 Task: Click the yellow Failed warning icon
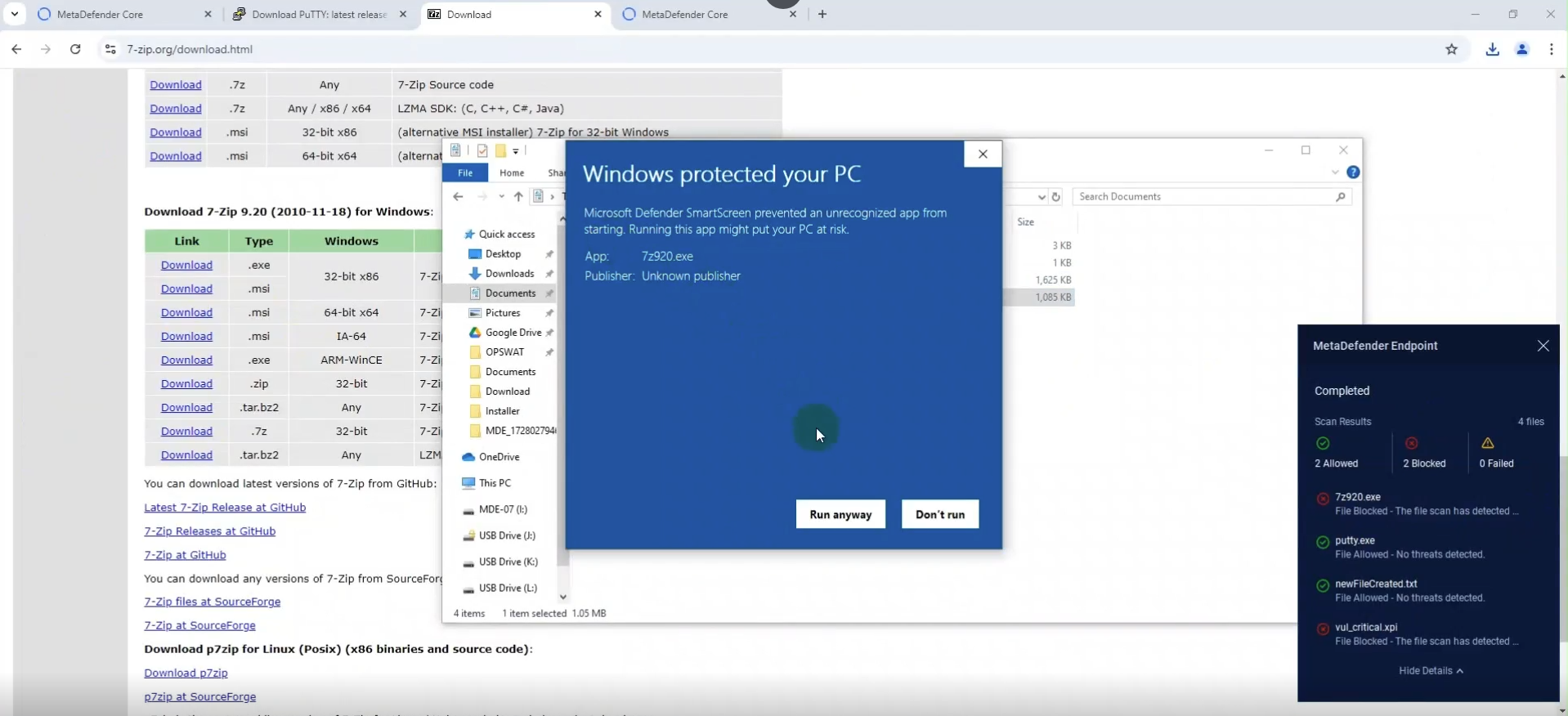point(1488,443)
